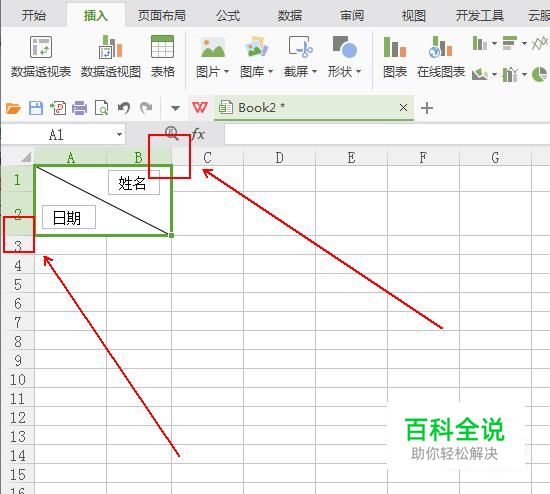This screenshot has width=550, height=494.
Task: Expand the 形状 dropdown arrow
Action: [358, 72]
